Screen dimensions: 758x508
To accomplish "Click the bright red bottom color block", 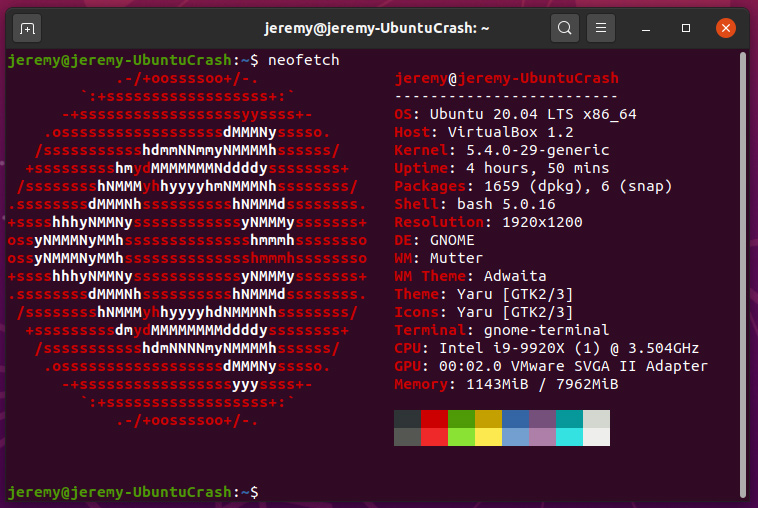I will [x=435, y=437].
